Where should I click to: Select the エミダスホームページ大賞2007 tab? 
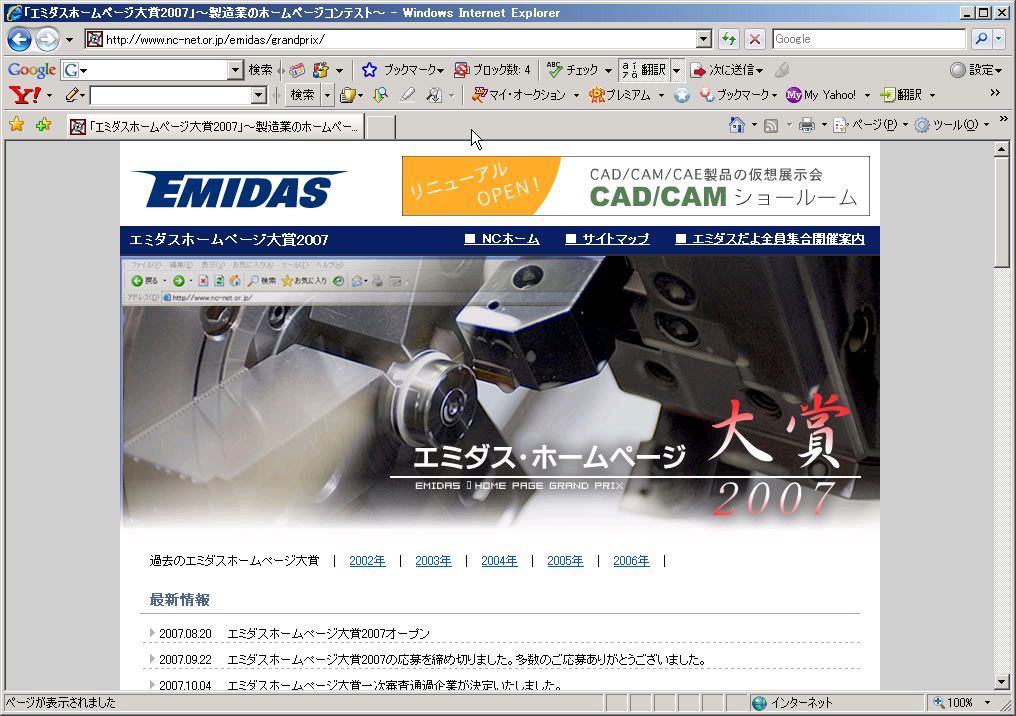tap(215, 126)
